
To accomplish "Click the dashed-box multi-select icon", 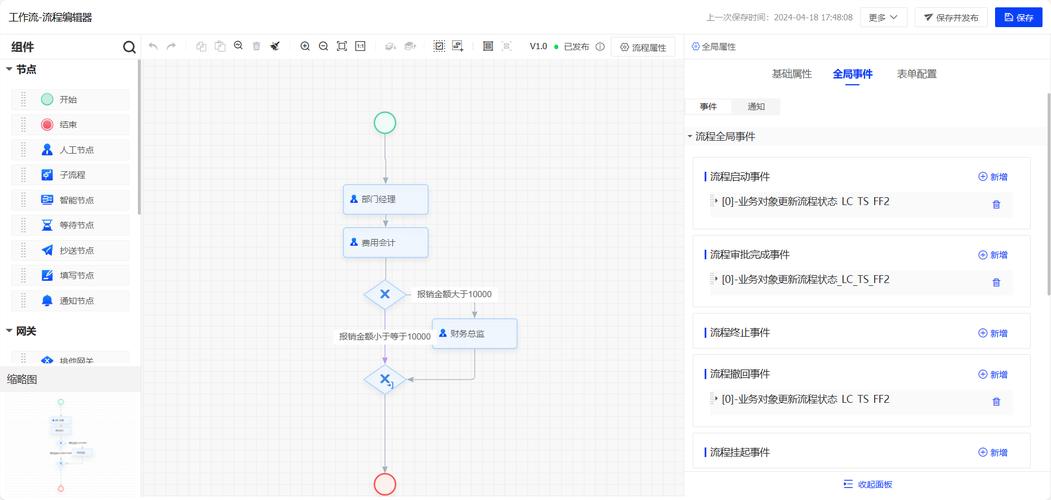I will 439,46.
